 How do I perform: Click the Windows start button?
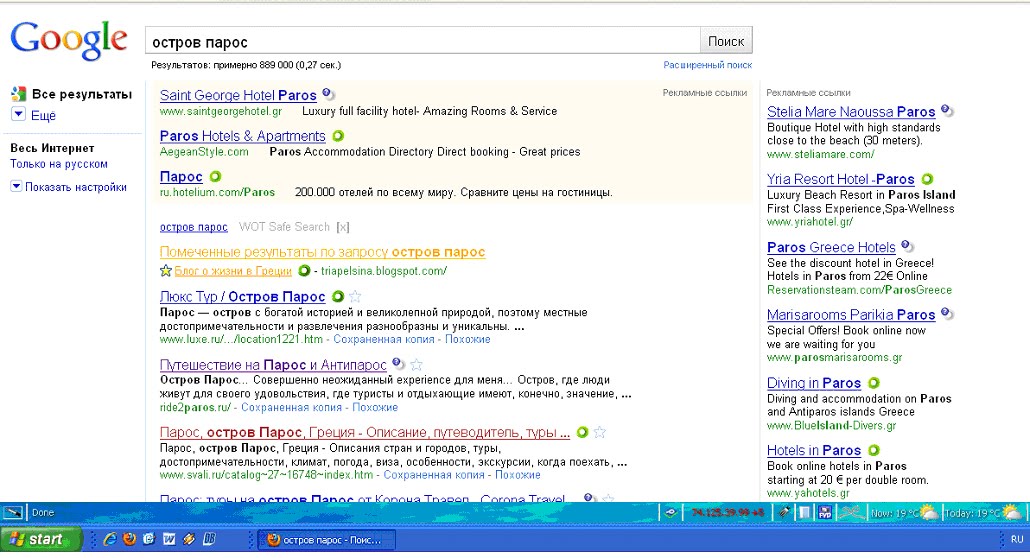[41, 539]
